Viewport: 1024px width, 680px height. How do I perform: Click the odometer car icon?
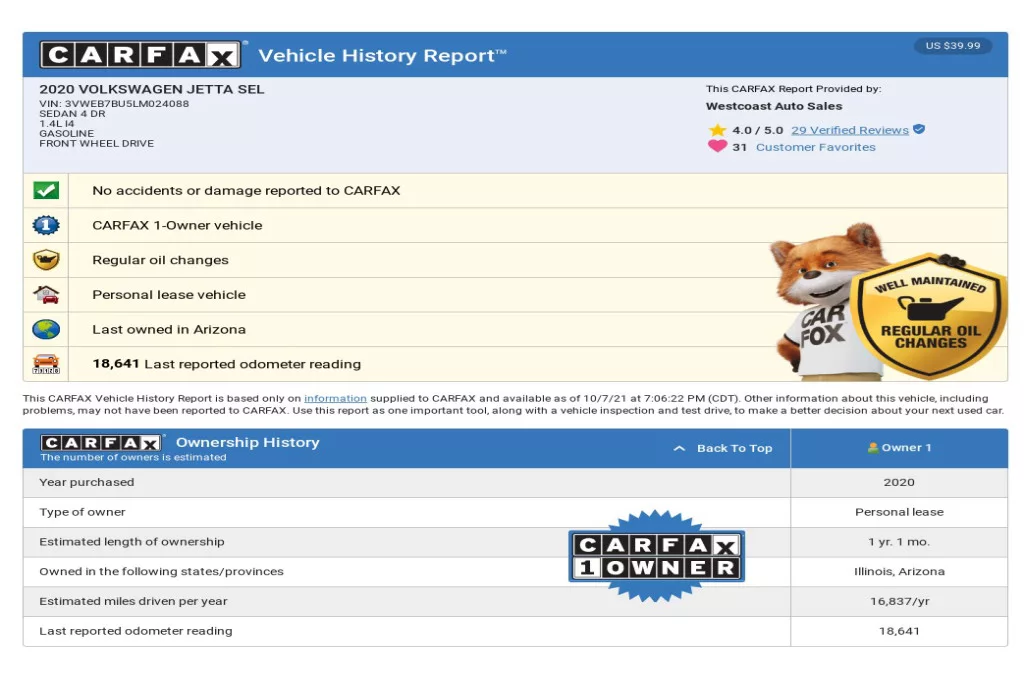point(46,364)
